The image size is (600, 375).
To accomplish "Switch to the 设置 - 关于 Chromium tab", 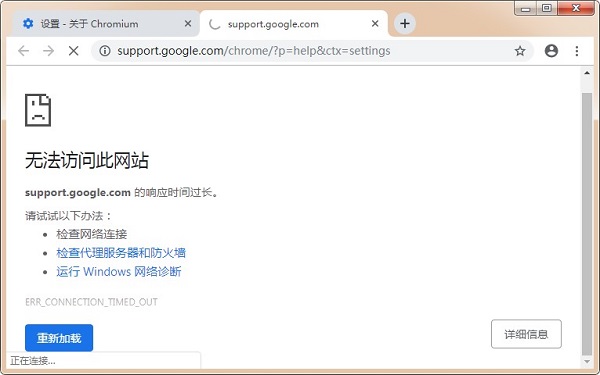I will click(x=105, y=24).
